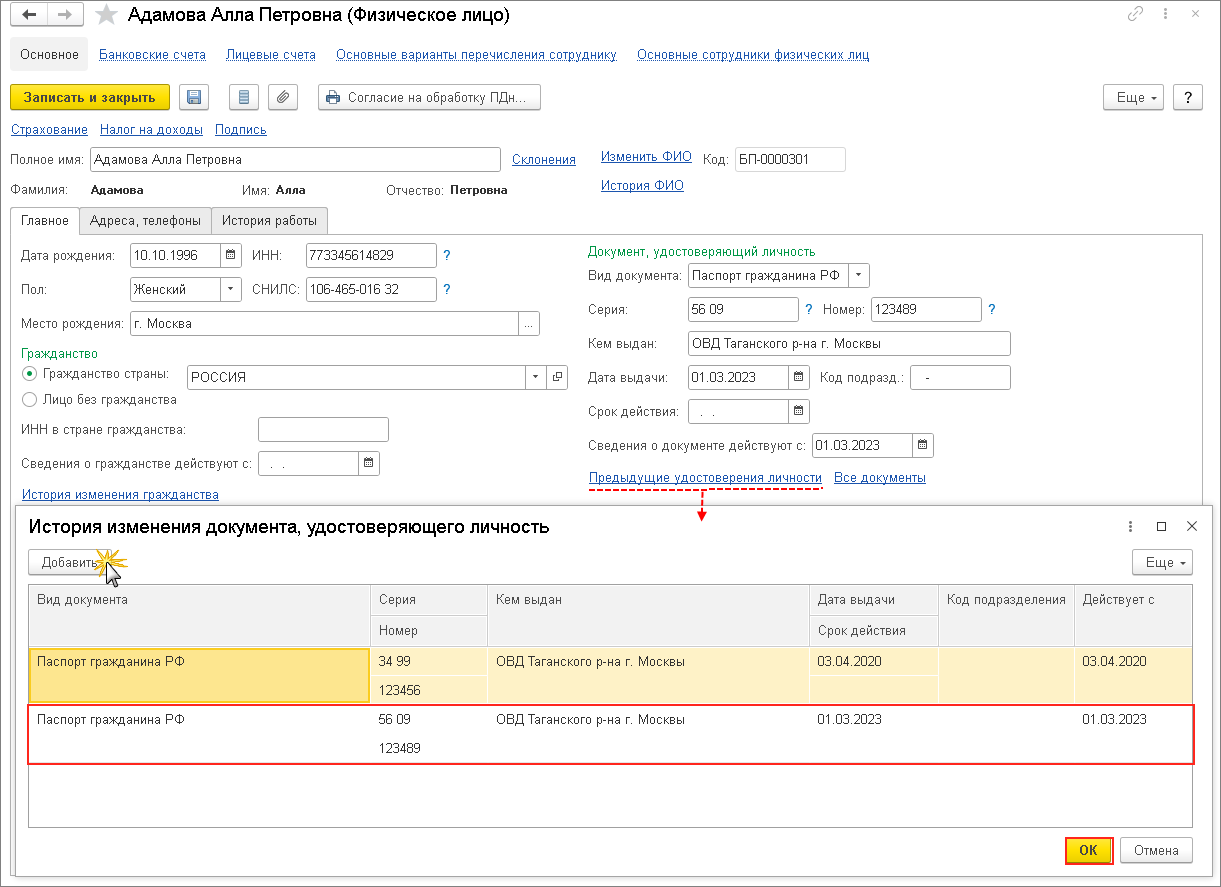The image size is (1221, 887).
Task: Select the 'Гражданство страны' radio button
Action: click(30, 374)
